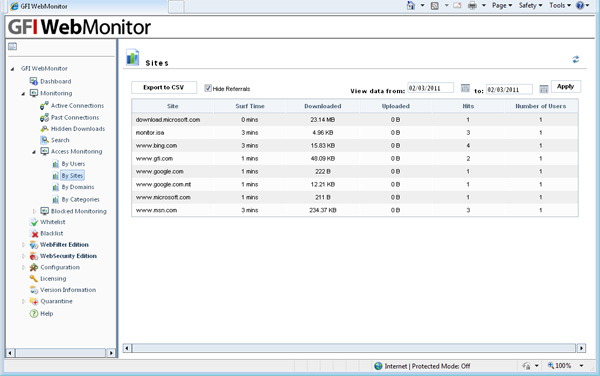Open calendar picker for the from date

(x=465, y=88)
